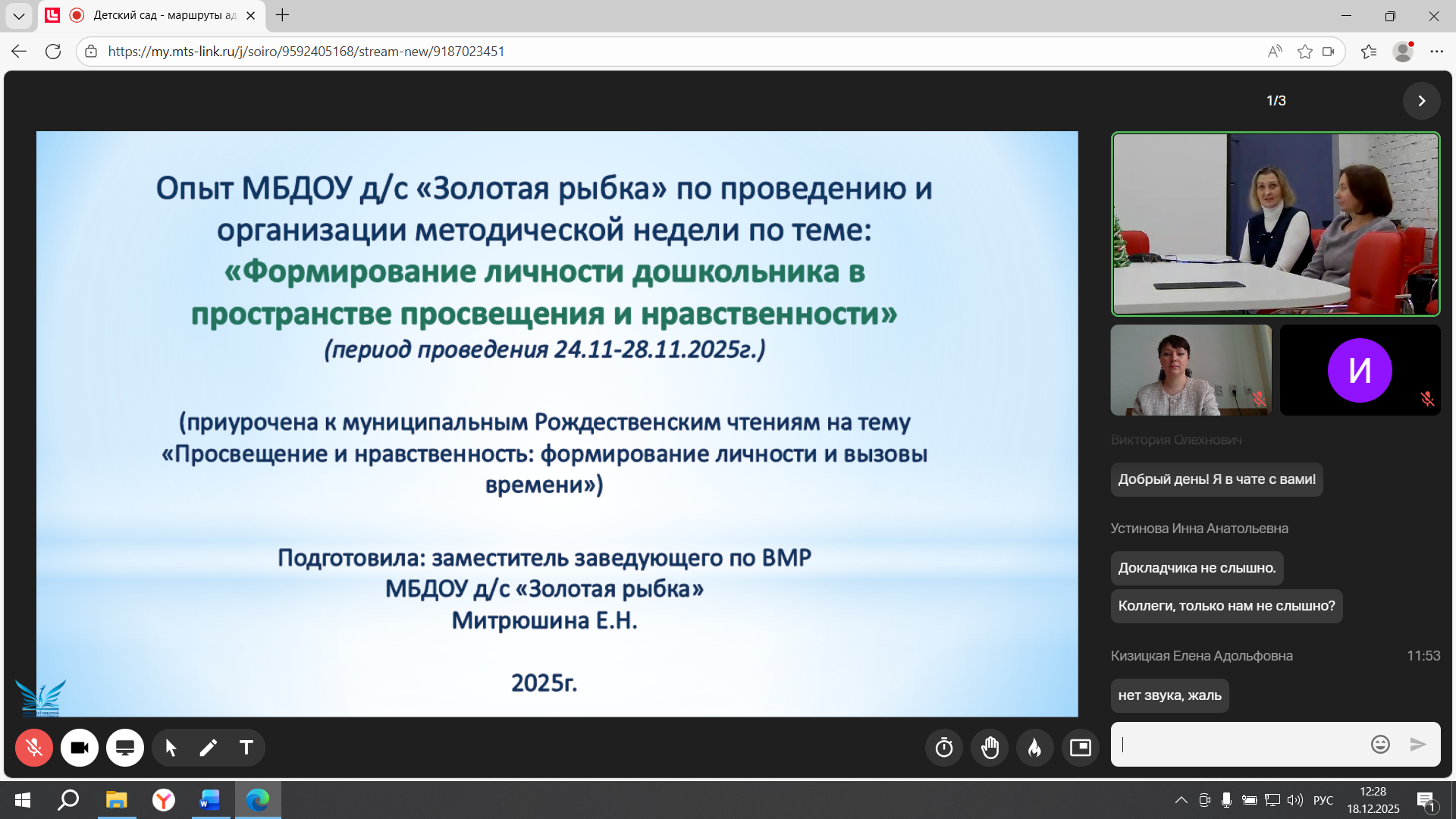Go to next participants page

tap(1421, 101)
